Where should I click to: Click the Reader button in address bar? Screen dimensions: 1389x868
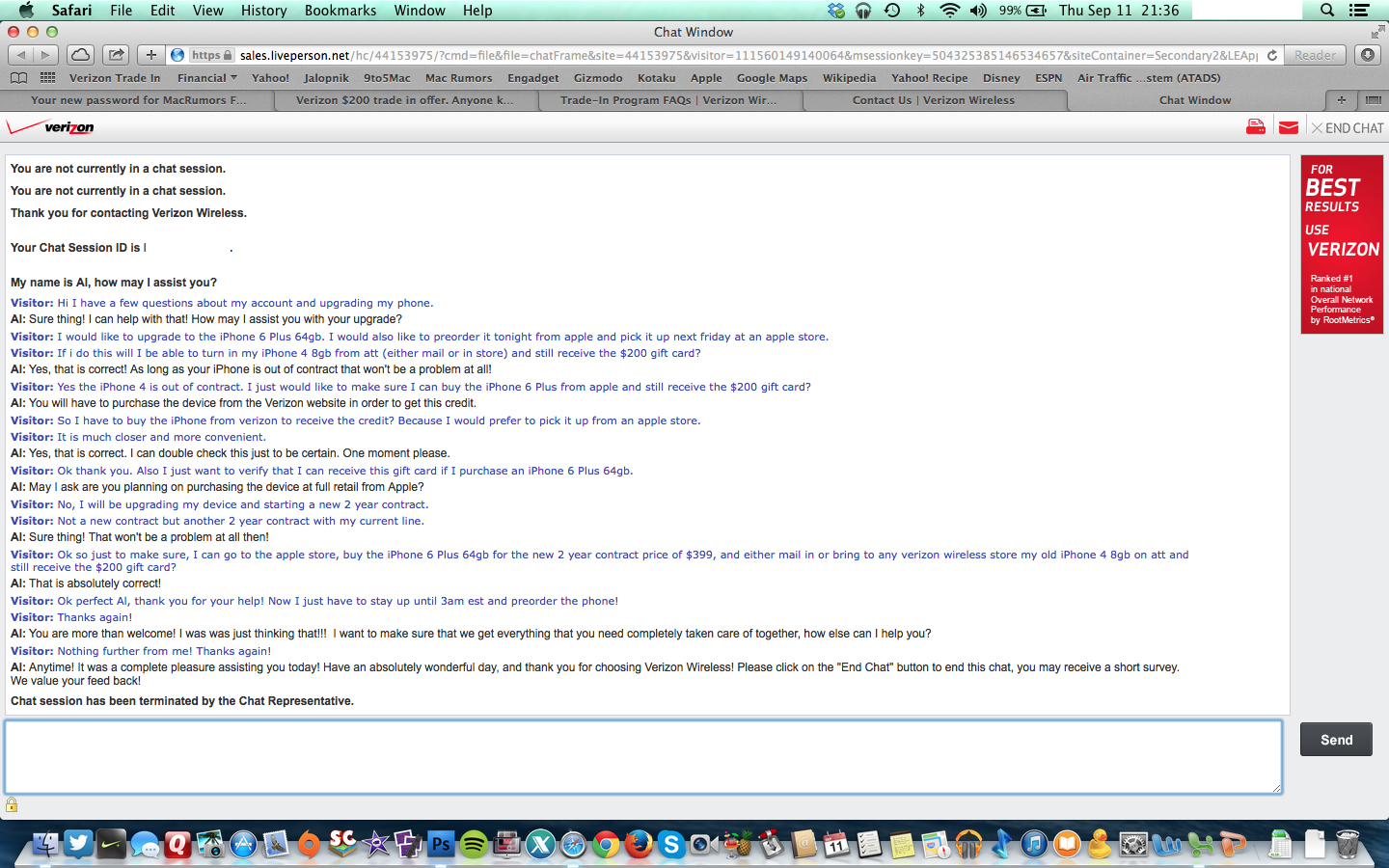click(1316, 55)
